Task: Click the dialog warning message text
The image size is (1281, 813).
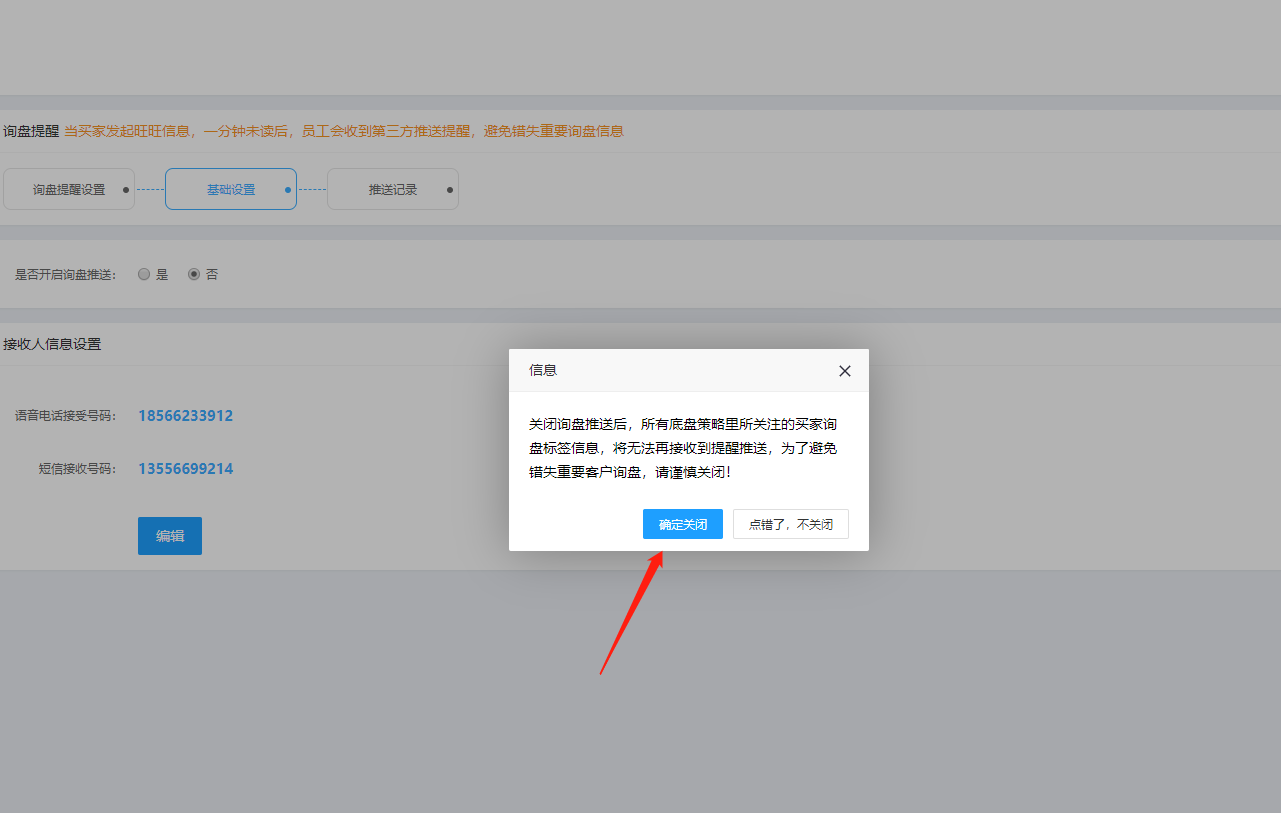Action: [x=683, y=448]
